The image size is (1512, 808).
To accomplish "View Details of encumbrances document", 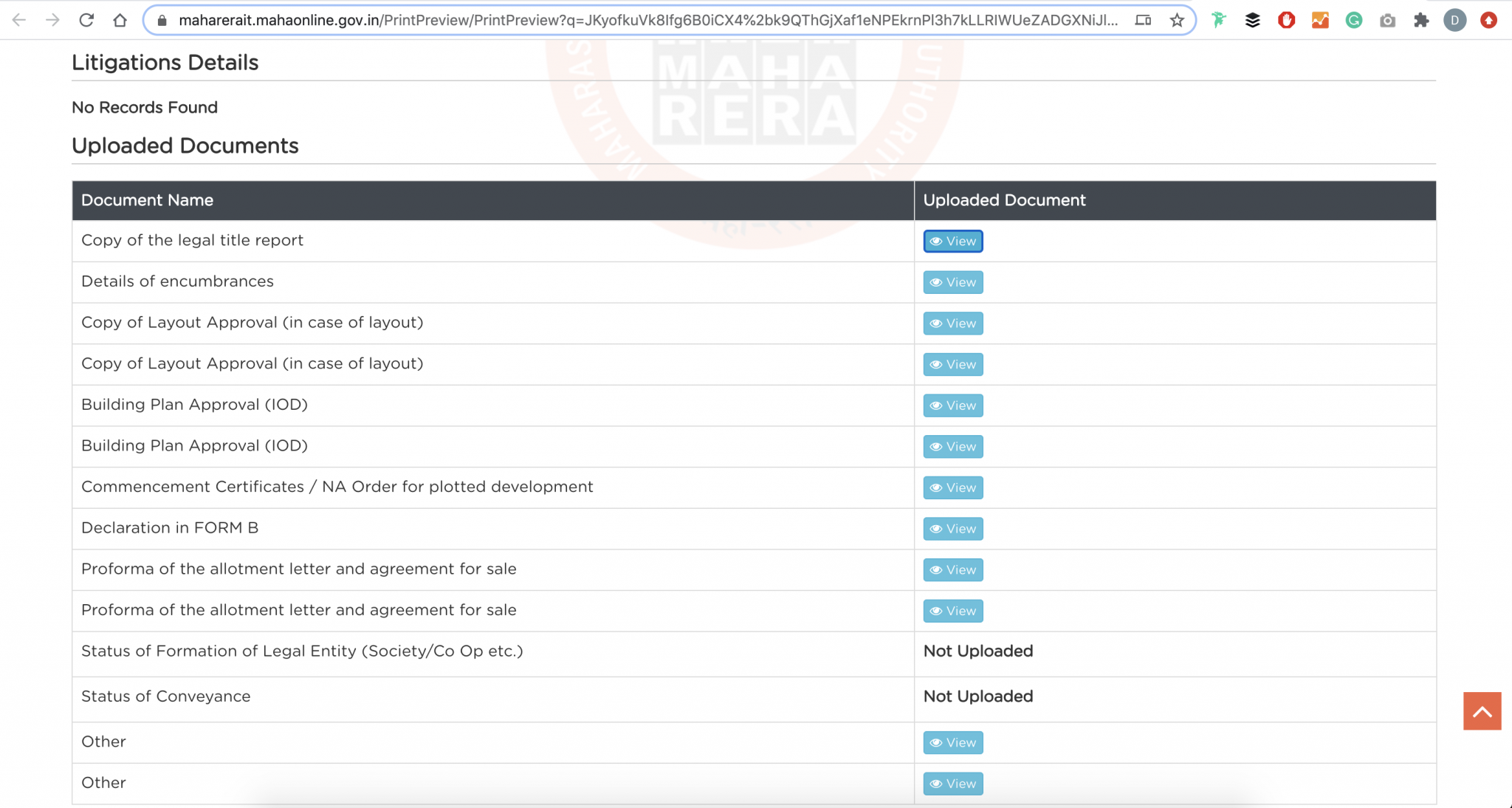I will pyautogui.click(x=953, y=282).
